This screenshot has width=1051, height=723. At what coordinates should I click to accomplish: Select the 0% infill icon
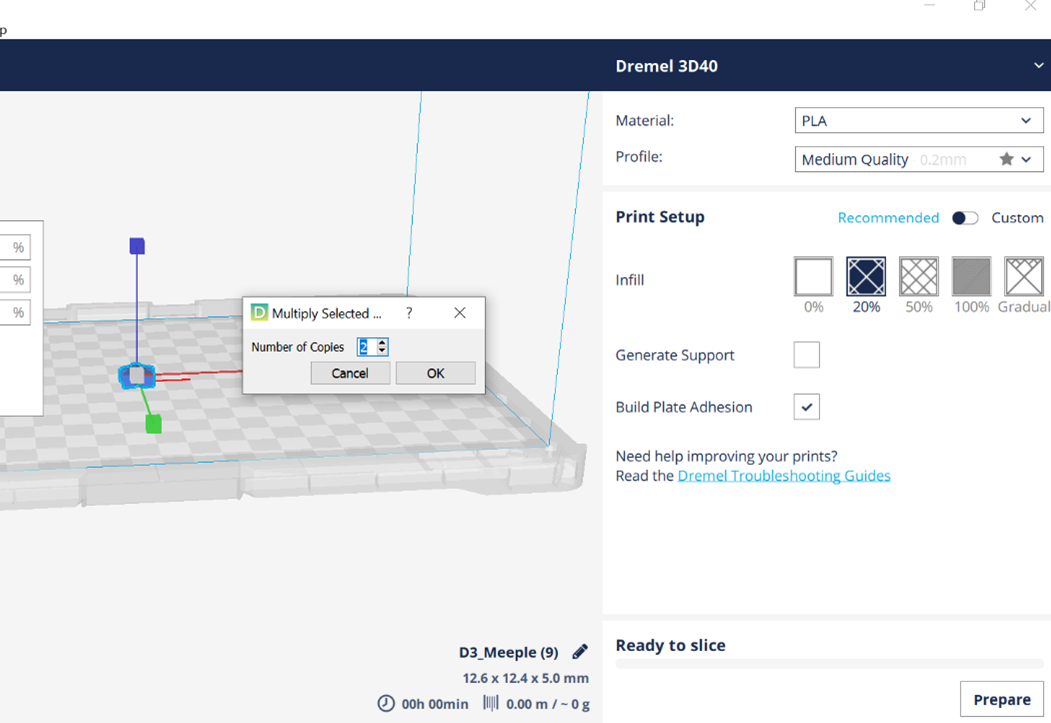click(813, 276)
